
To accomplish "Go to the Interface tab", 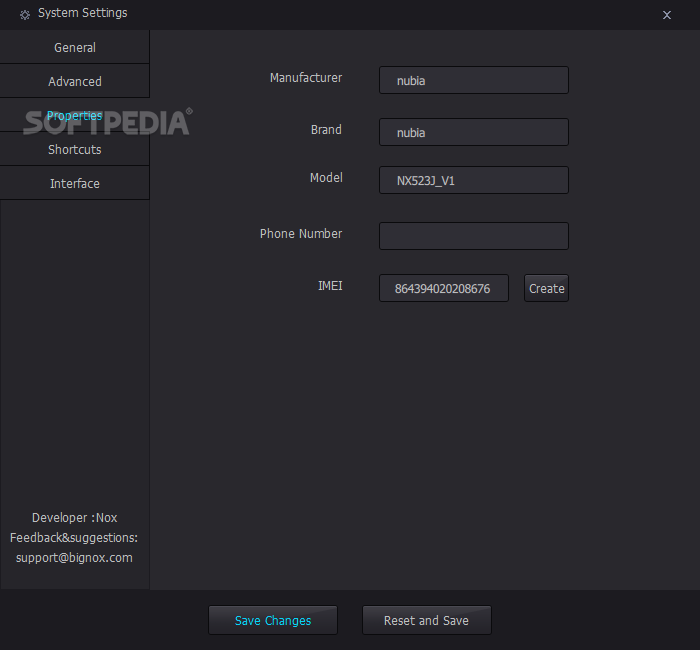I will point(75,183).
